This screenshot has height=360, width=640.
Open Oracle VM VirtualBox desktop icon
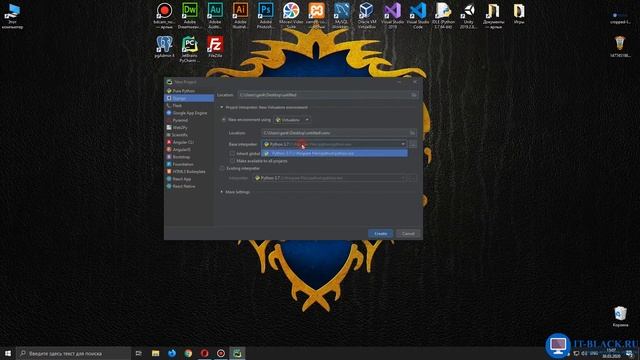(x=367, y=16)
